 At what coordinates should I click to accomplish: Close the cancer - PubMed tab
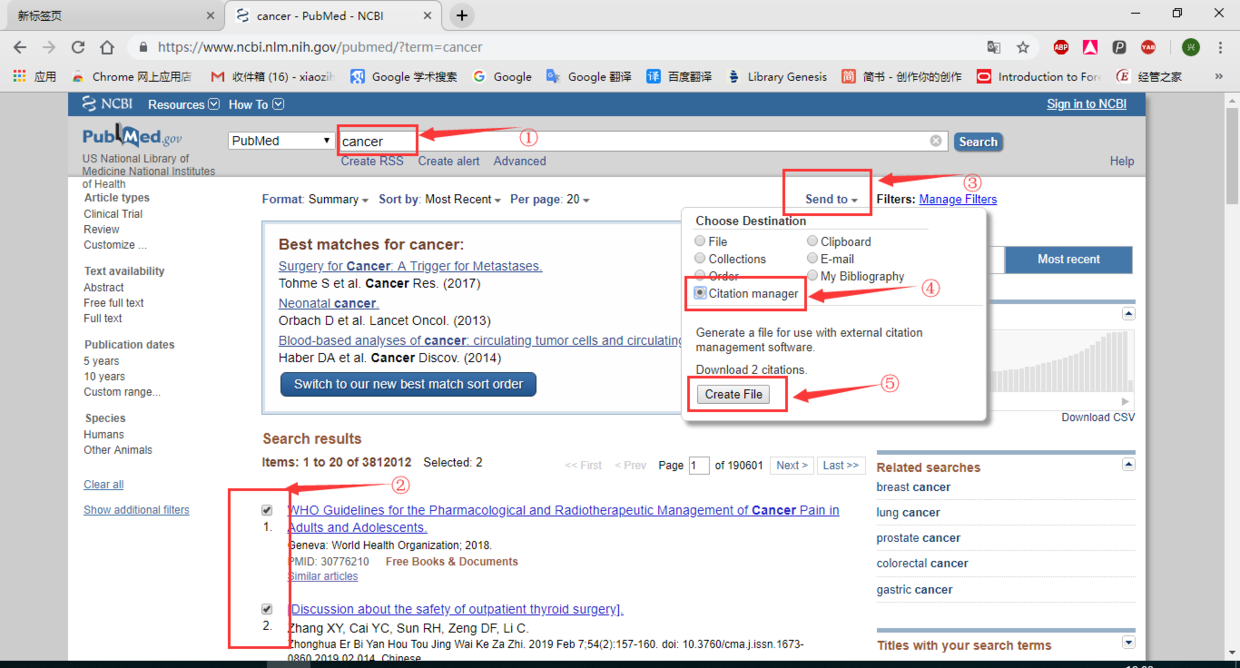[x=427, y=15]
